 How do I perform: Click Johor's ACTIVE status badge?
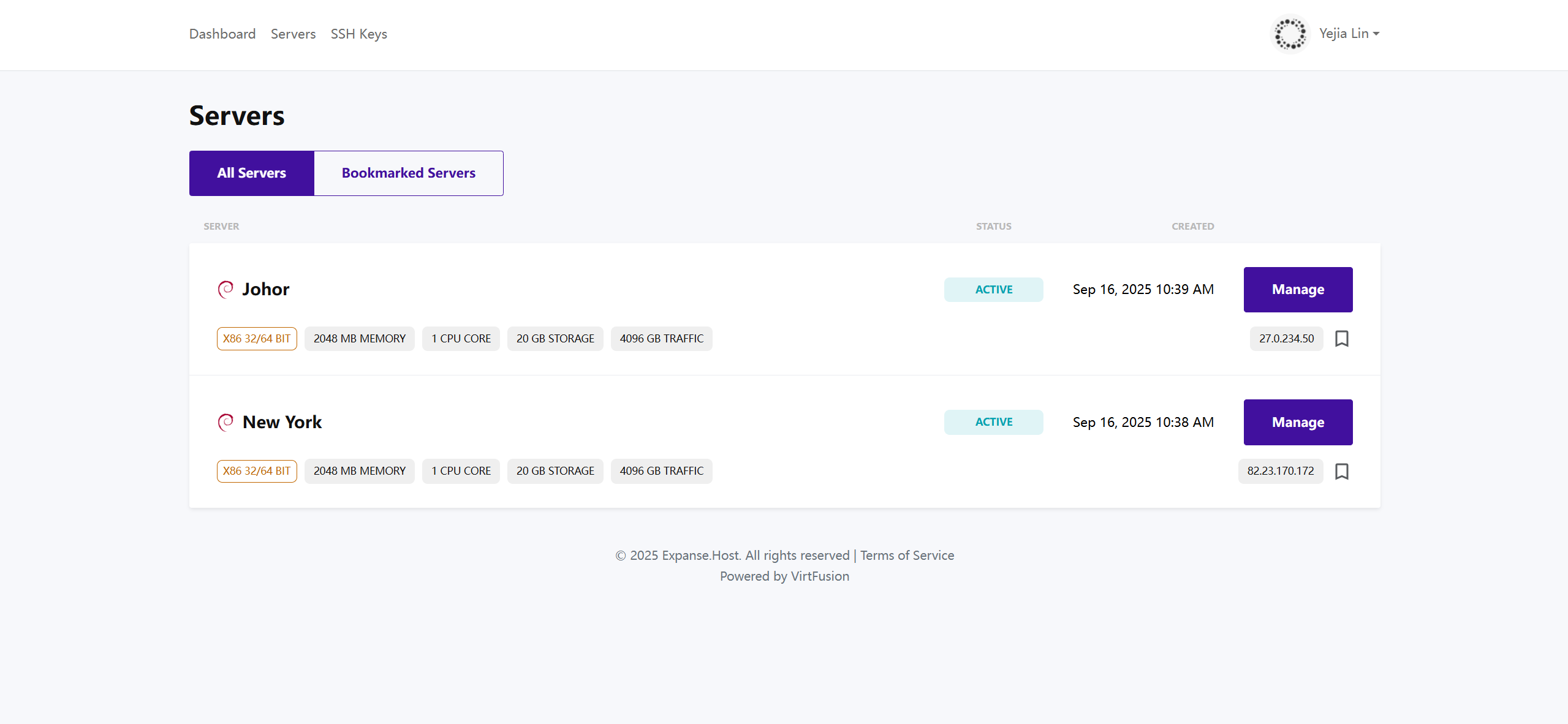pos(993,290)
